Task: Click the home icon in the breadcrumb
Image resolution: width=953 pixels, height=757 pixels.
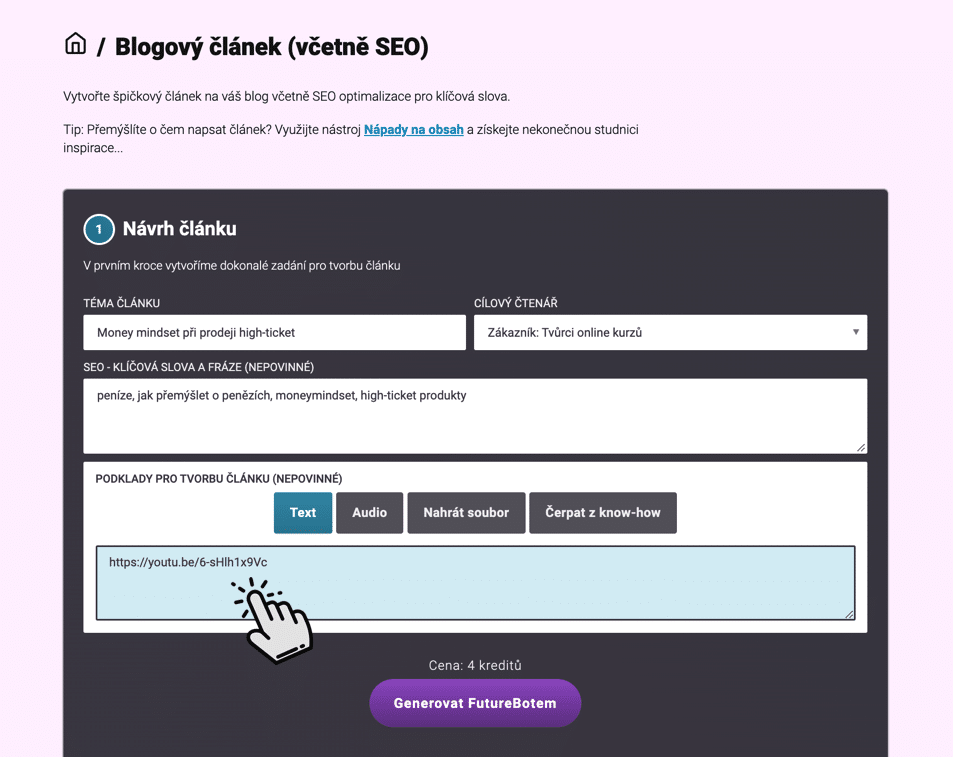Action: (x=75, y=44)
